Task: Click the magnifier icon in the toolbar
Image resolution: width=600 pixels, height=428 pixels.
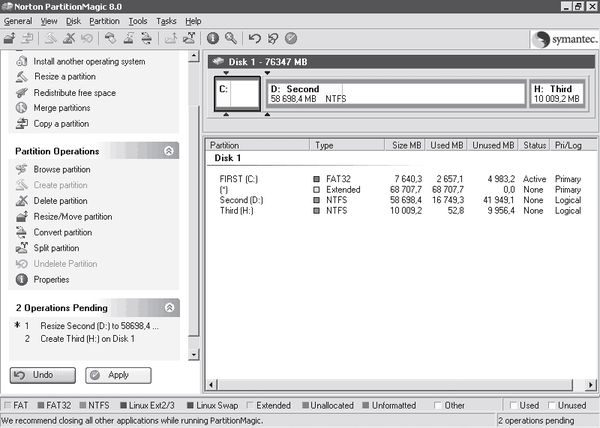Action: pos(230,38)
